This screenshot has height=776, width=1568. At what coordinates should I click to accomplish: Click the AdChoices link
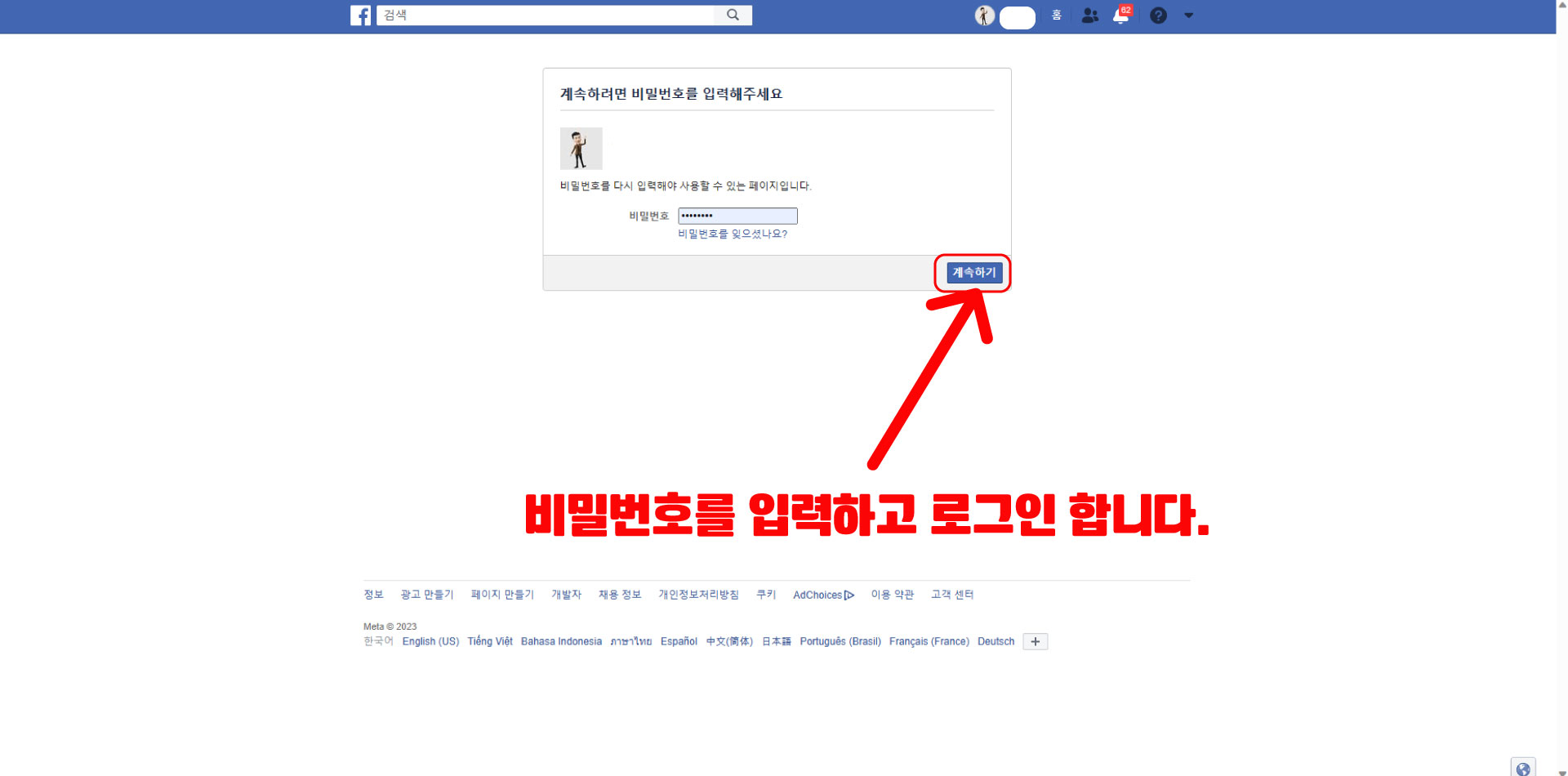click(x=822, y=595)
